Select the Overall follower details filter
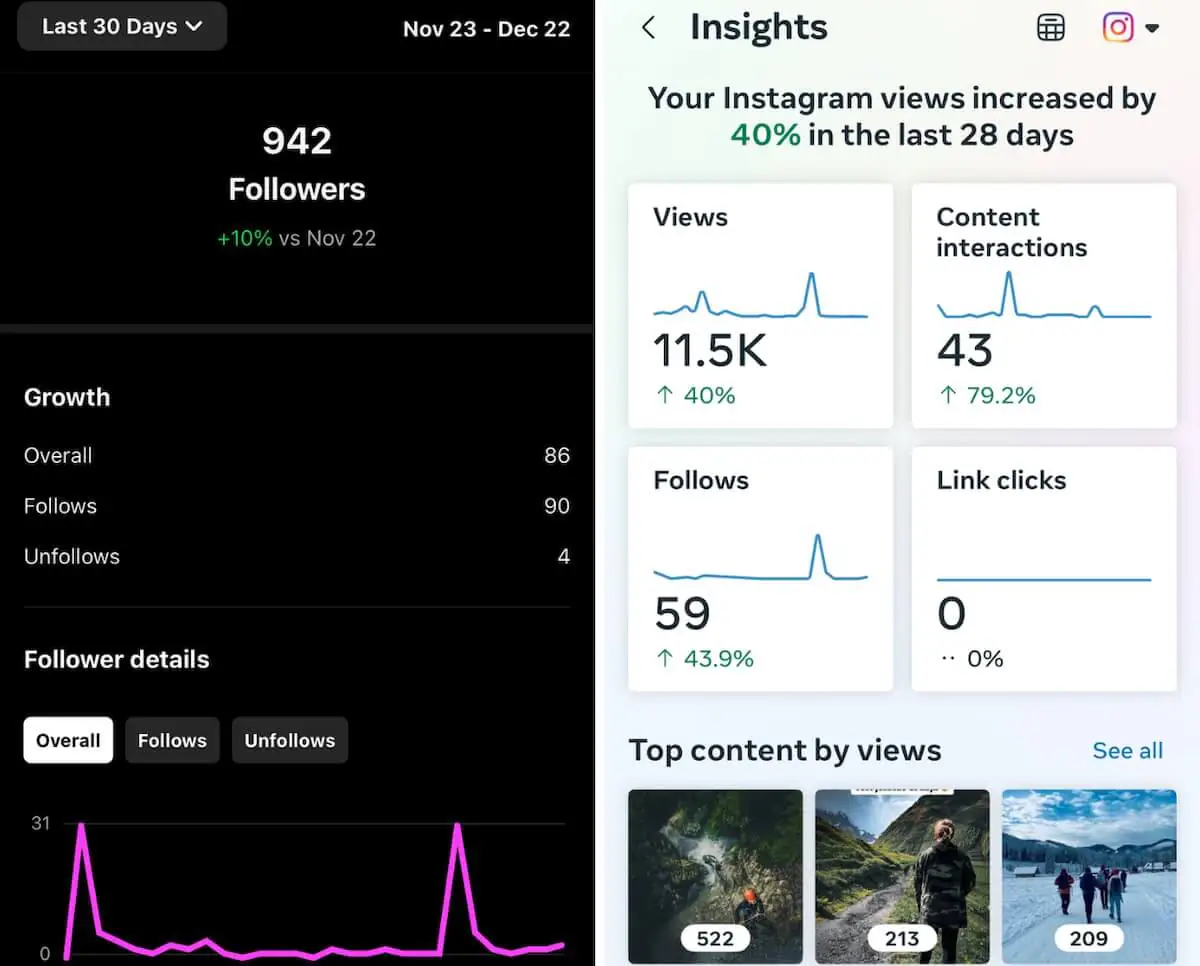Viewport: 1200px width, 966px height. click(x=67, y=740)
